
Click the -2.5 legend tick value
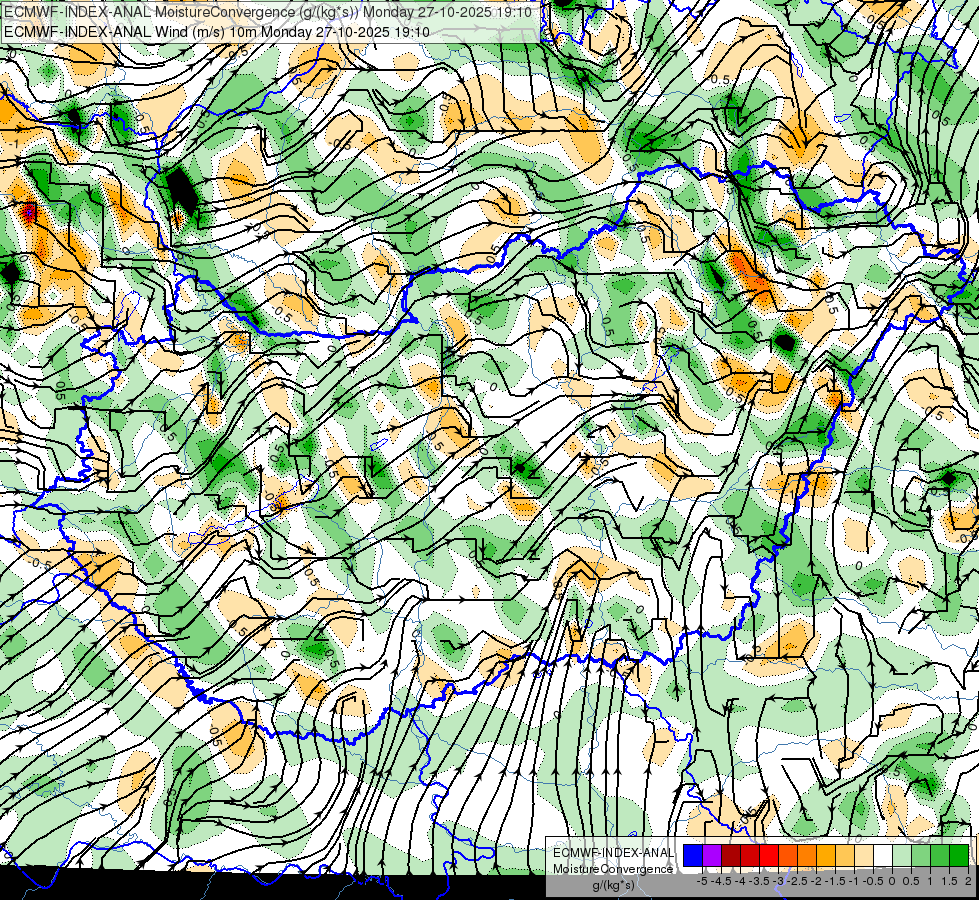797,881
